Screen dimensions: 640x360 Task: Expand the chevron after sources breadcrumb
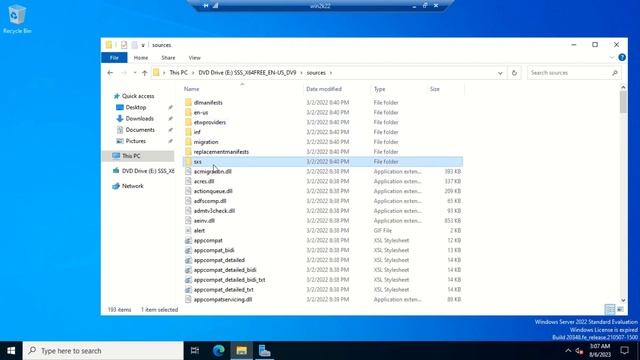click(331, 73)
